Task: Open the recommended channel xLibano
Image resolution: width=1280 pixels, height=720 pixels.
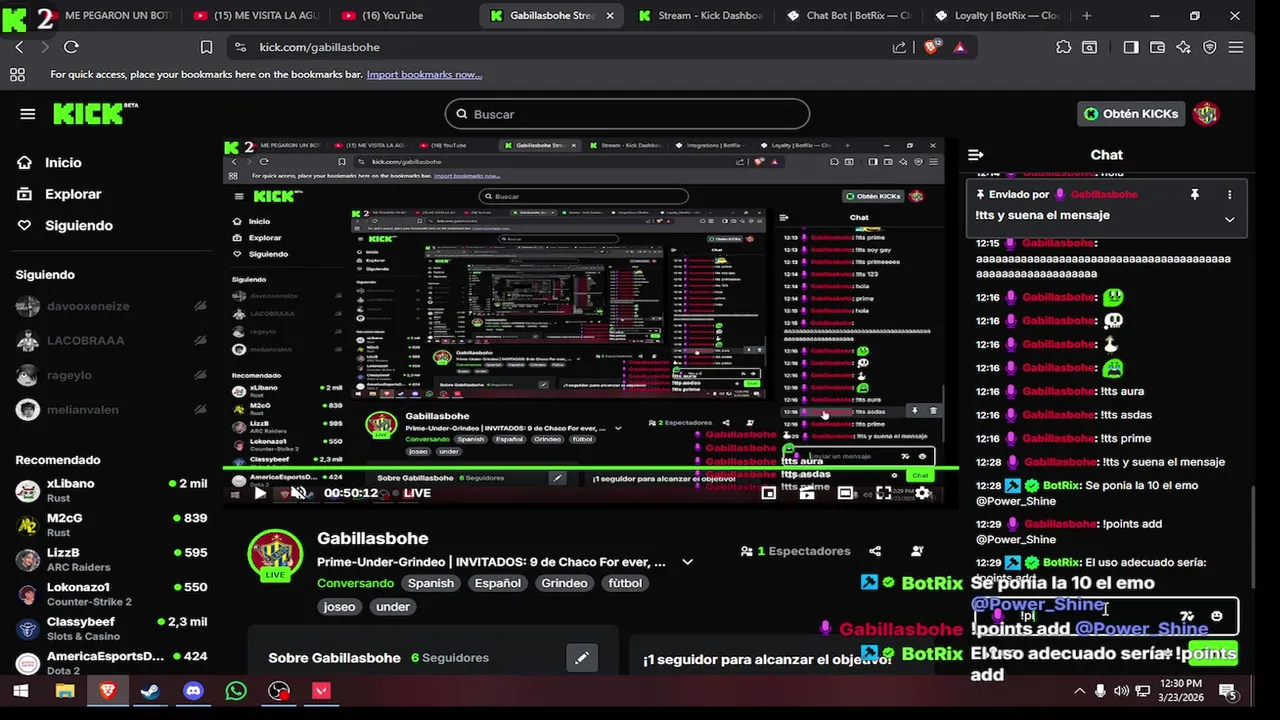Action: click(110, 490)
